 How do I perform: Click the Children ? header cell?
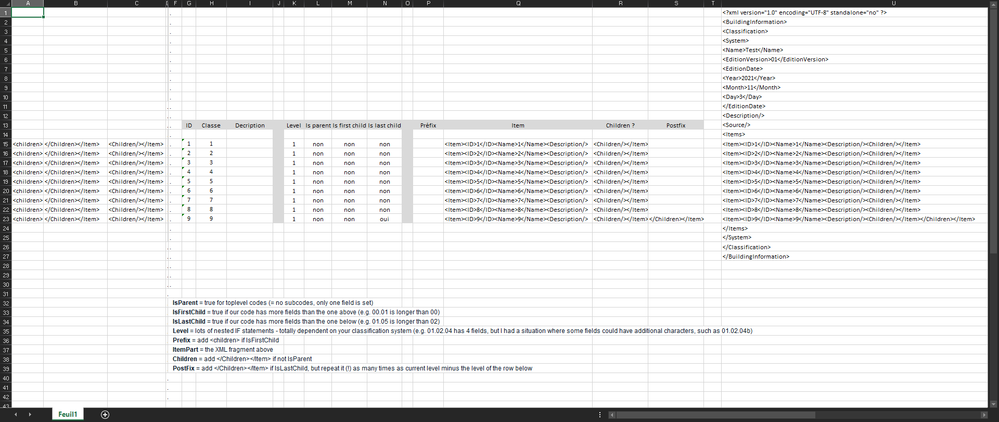tap(621, 126)
